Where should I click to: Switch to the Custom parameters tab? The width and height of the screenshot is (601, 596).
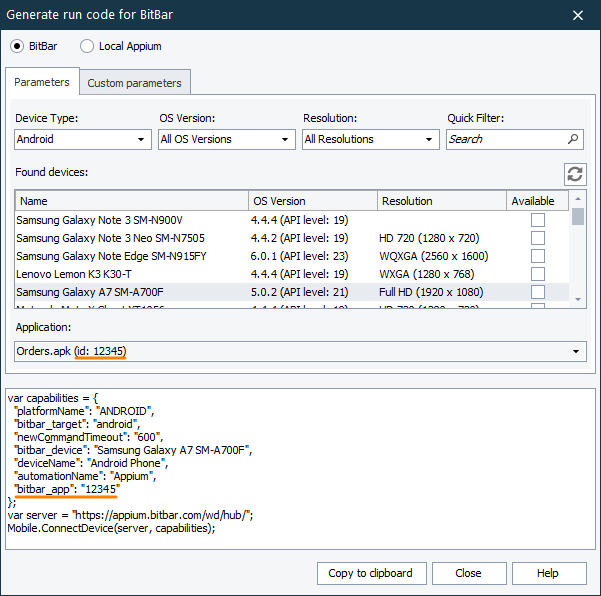point(135,83)
